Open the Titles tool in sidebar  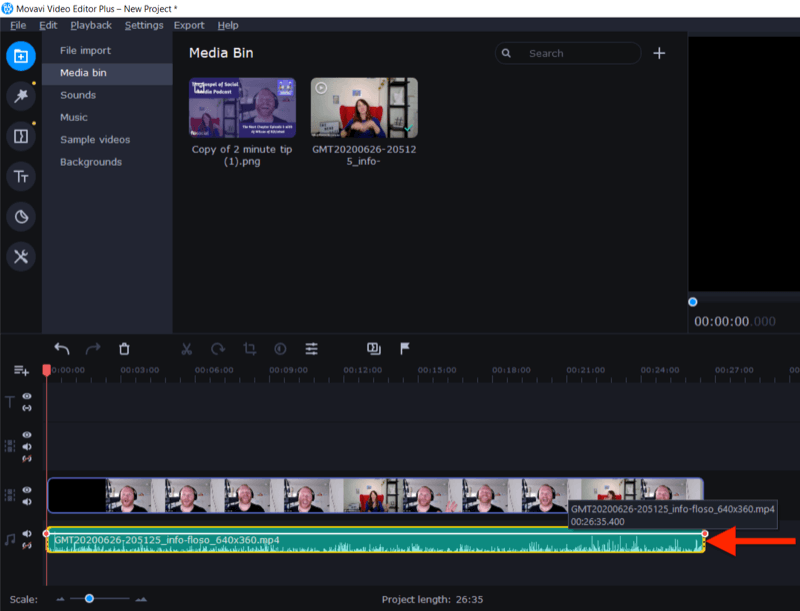tap(20, 177)
